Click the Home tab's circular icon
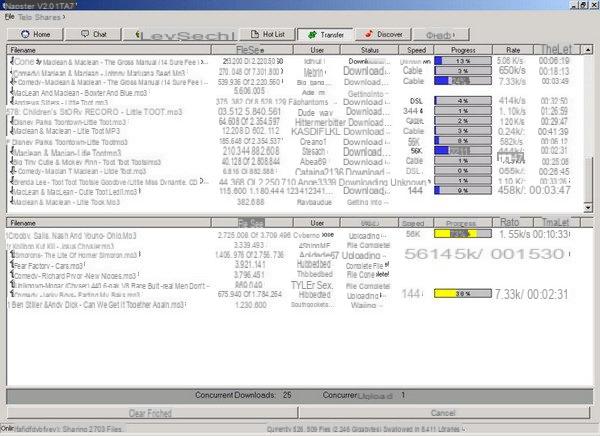 (x=25, y=34)
